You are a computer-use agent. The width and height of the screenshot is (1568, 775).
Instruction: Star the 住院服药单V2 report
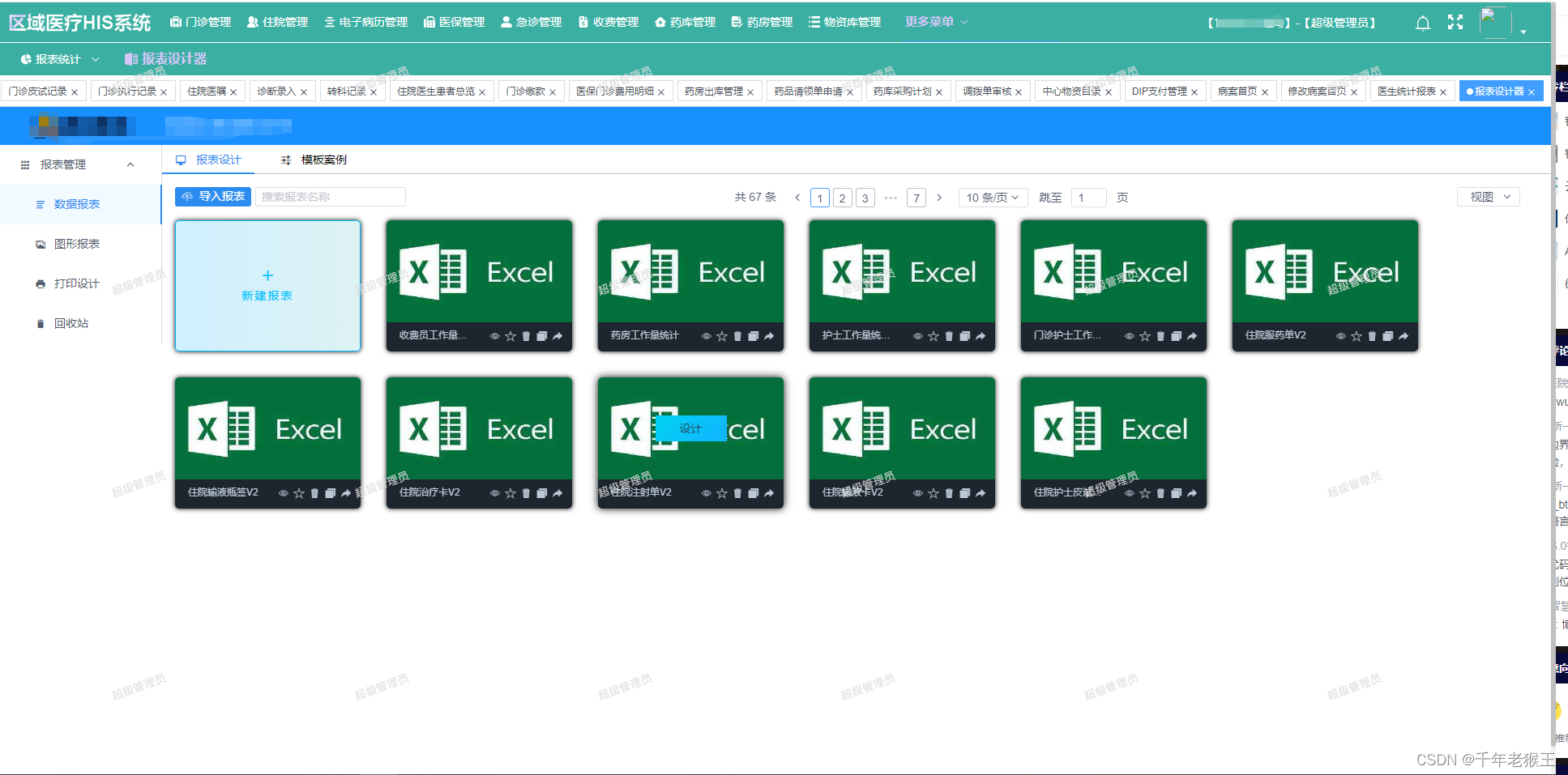pos(1357,336)
